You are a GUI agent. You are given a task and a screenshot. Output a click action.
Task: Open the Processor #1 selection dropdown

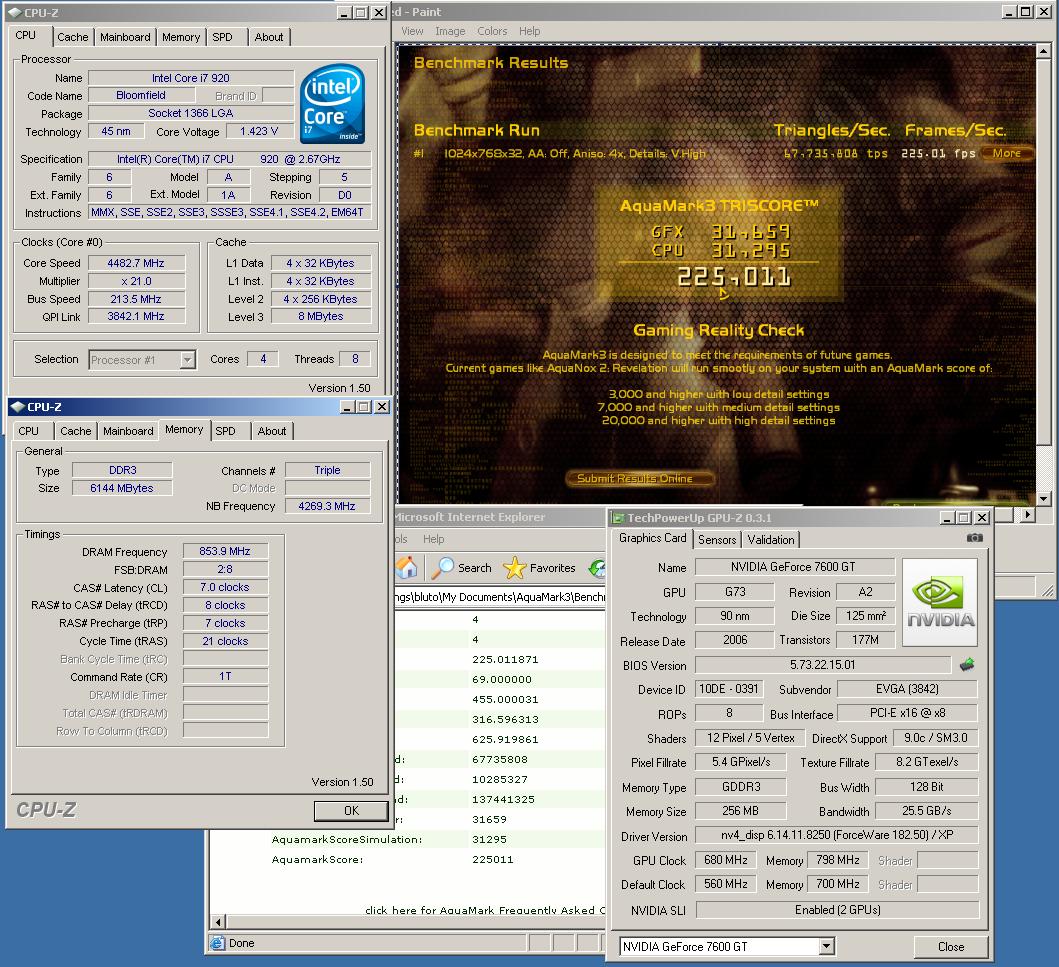click(188, 359)
